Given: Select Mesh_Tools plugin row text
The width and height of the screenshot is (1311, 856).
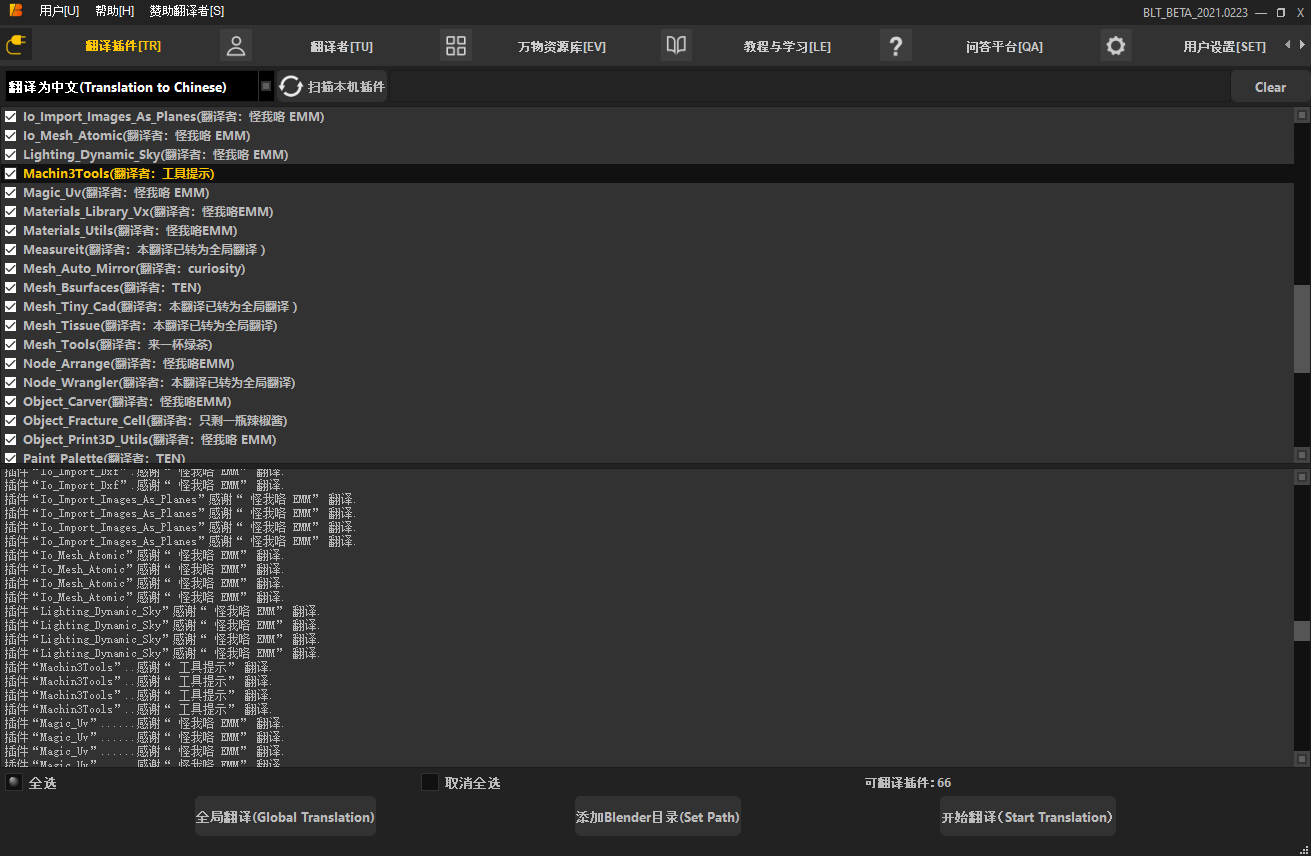Looking at the screenshot, I should 118,345.
